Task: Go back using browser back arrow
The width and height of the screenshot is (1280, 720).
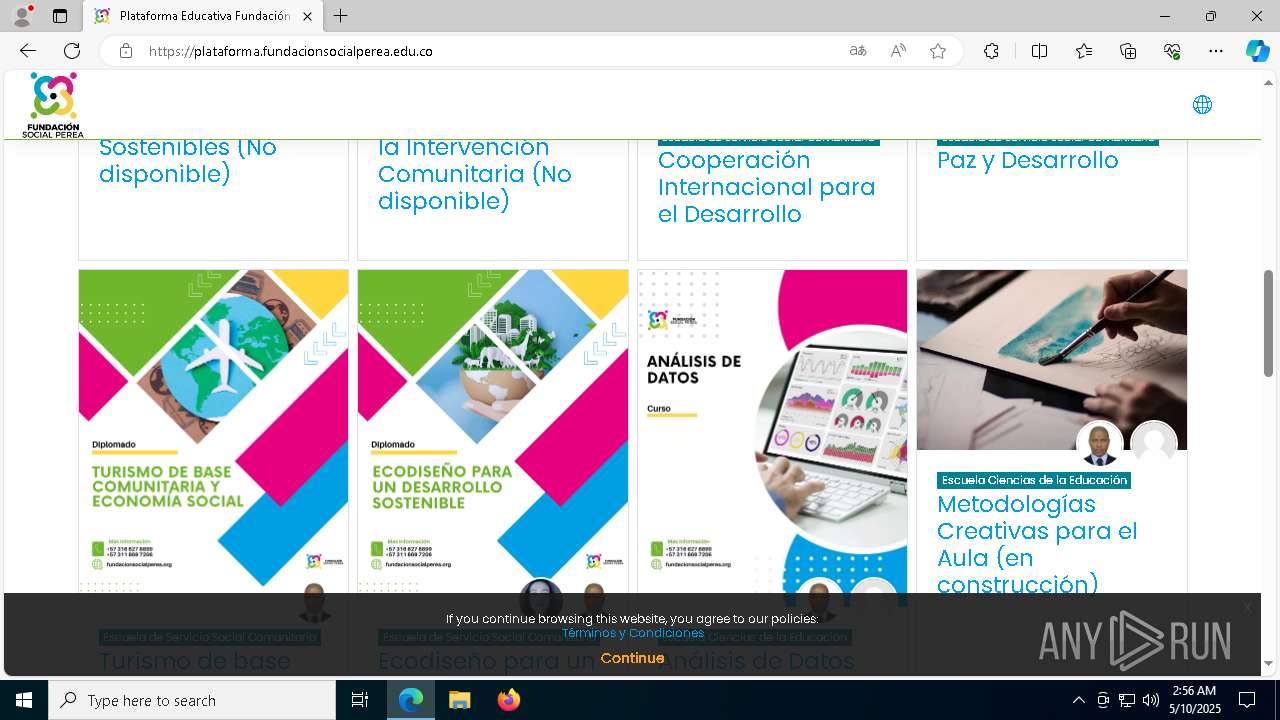Action: click(28, 51)
